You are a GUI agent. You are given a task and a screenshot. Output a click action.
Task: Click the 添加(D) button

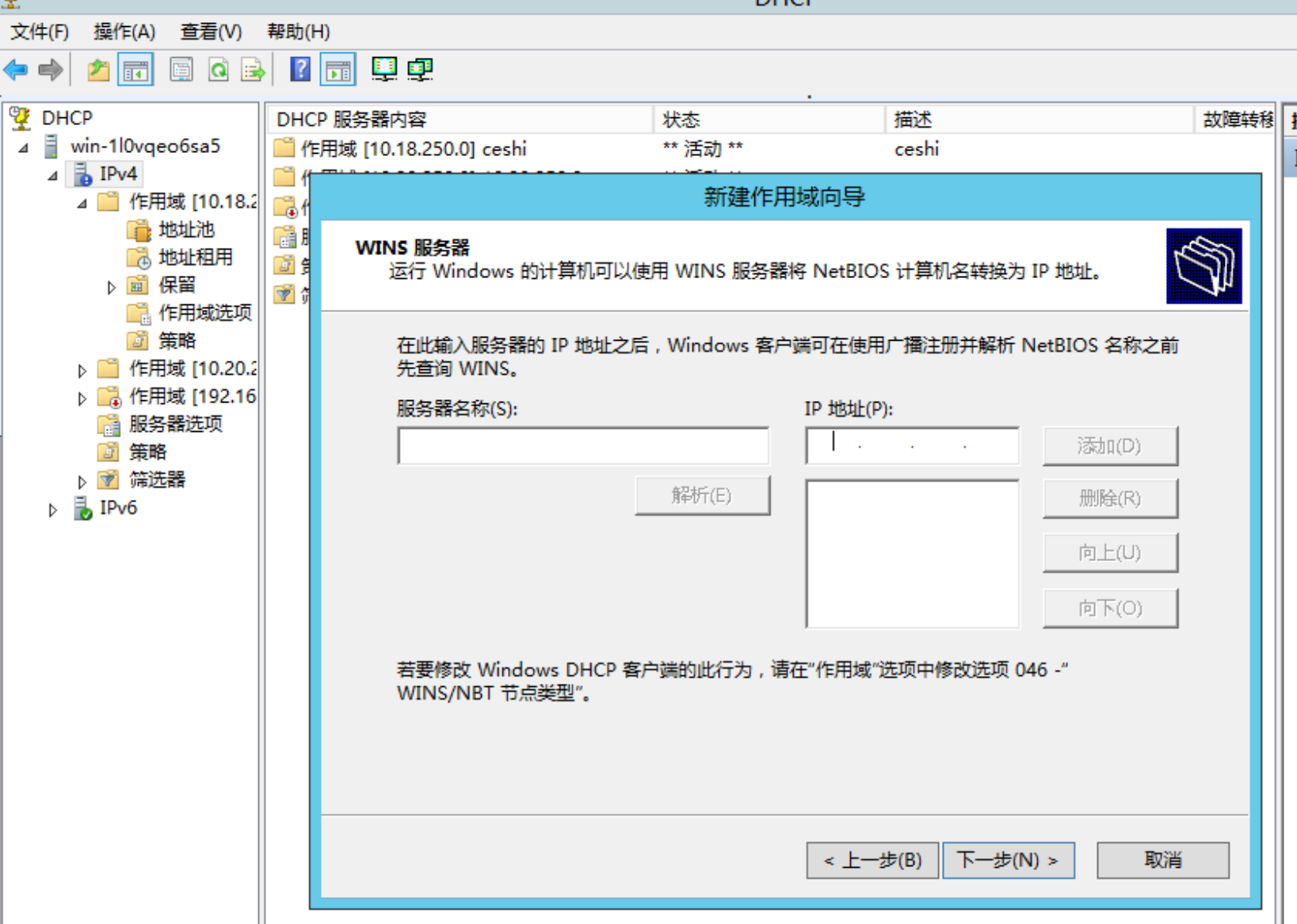(x=1110, y=446)
